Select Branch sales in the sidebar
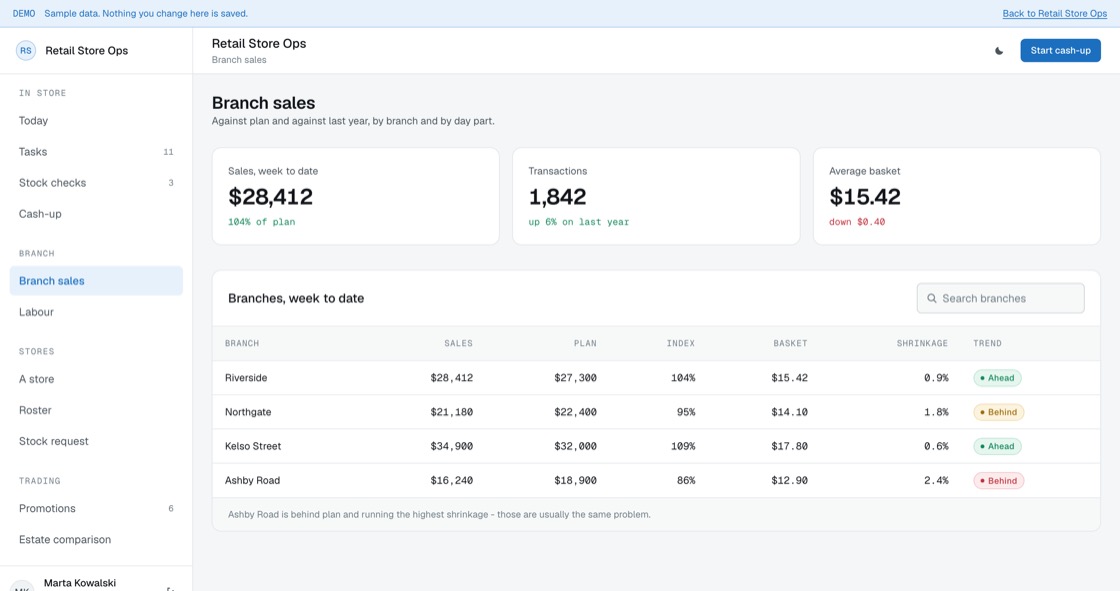 96,281
